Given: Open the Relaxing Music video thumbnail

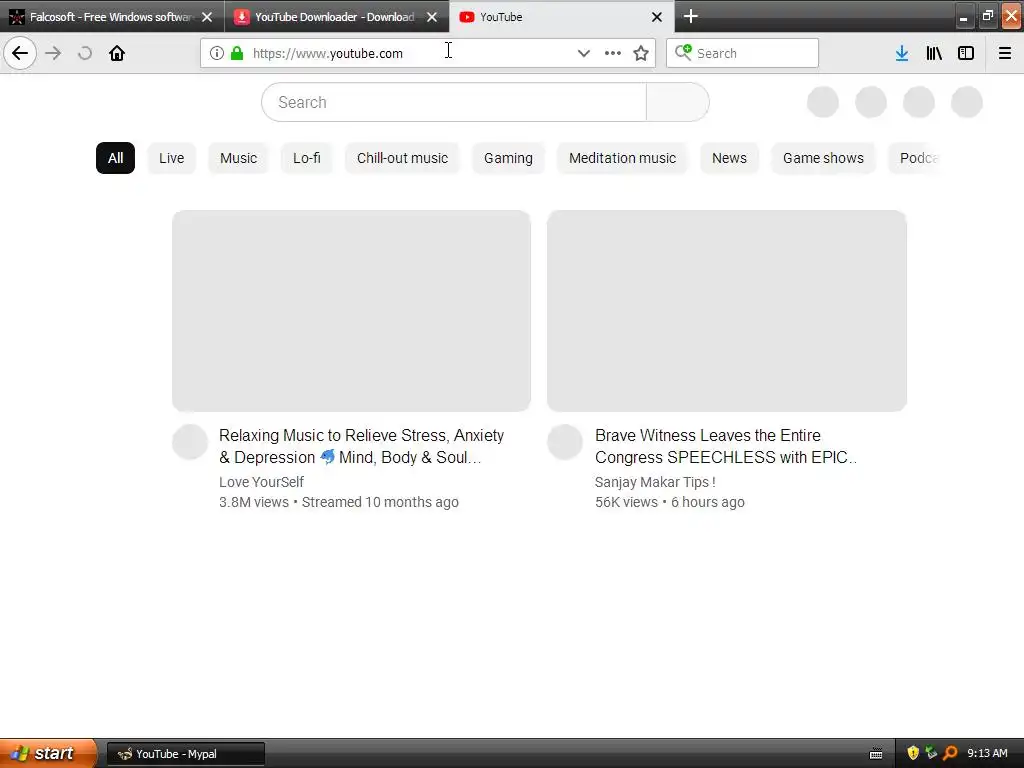Looking at the screenshot, I should pyautogui.click(x=351, y=311).
